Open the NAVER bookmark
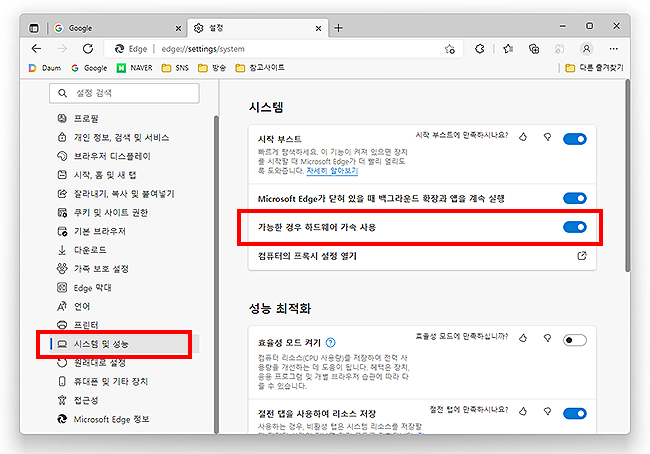650x454 pixels. [135, 68]
